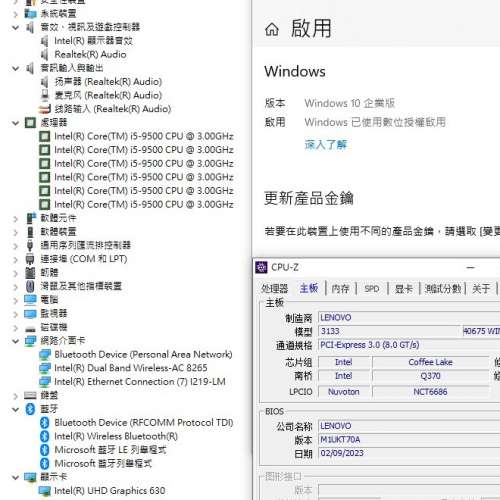Collapse the display adapters category
This screenshot has width=500, height=500.
15,478
